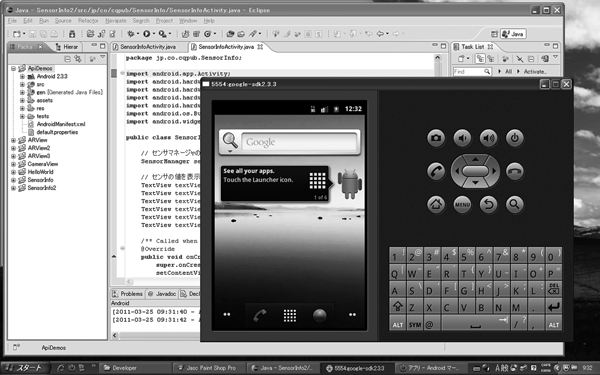Click the emulator home button
600x375 pixels.
point(436,204)
